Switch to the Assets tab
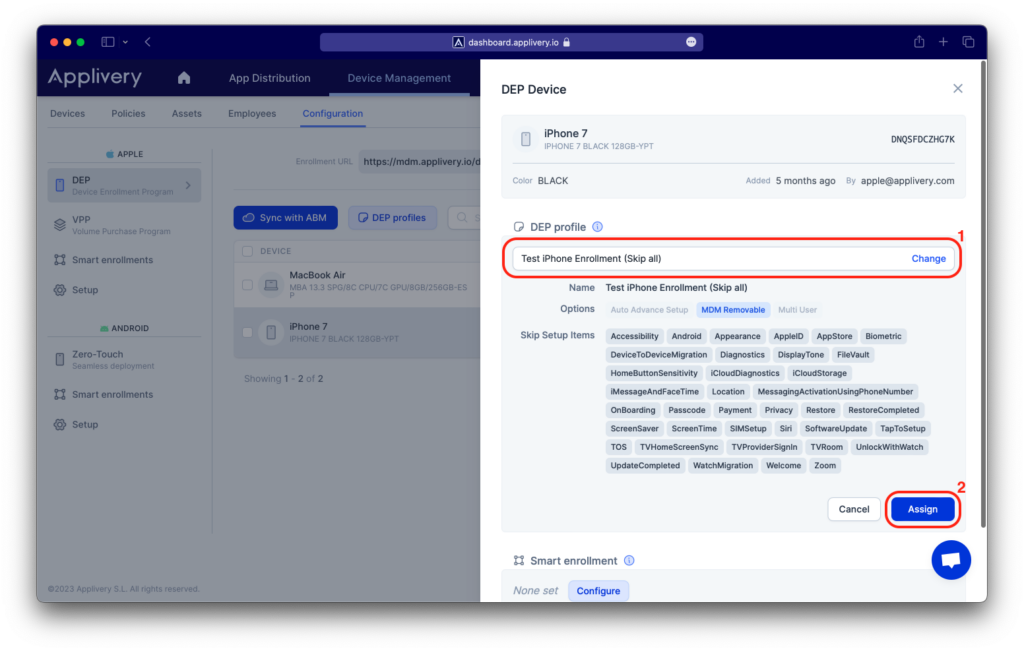 click(x=187, y=114)
